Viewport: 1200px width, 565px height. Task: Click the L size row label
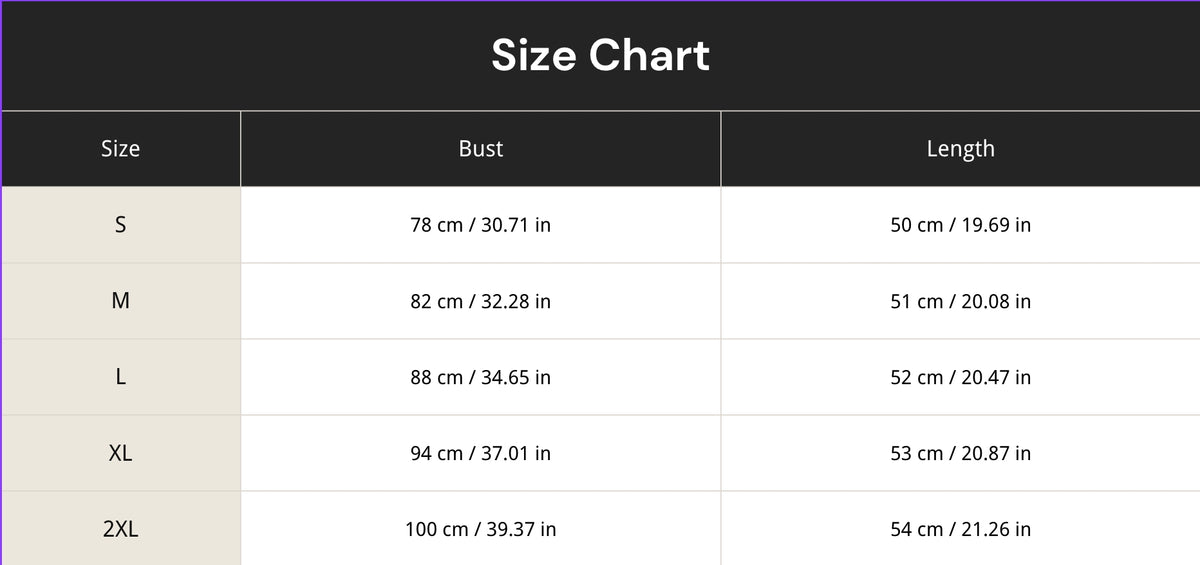coord(120,377)
